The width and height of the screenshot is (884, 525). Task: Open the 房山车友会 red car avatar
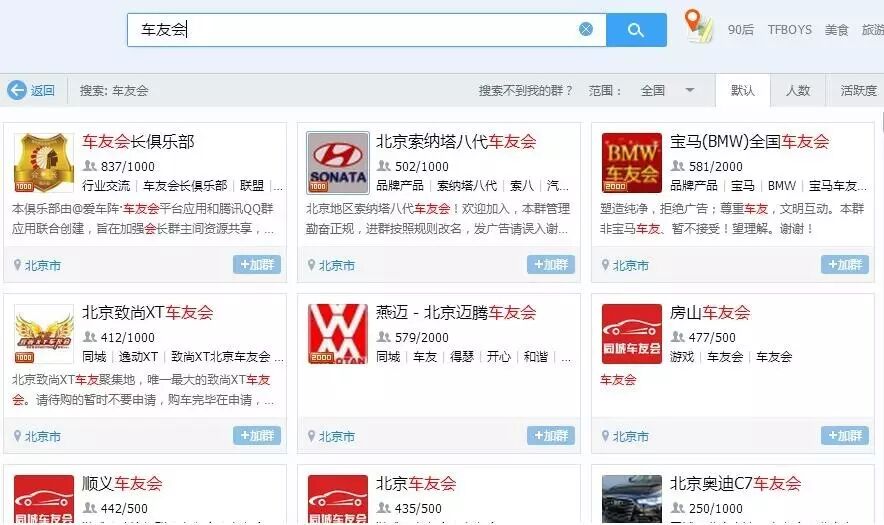click(x=631, y=334)
